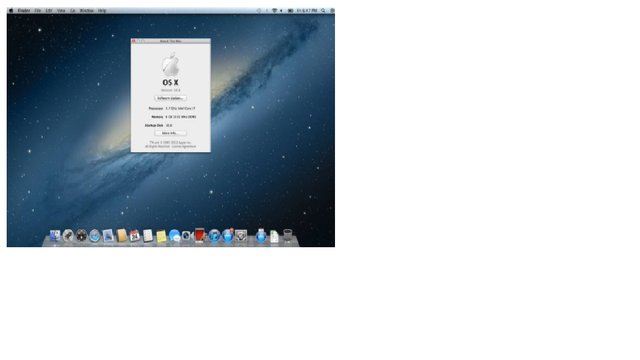Open the Photo Booth icon in dock
This screenshot has width=640, height=360.
200,236
